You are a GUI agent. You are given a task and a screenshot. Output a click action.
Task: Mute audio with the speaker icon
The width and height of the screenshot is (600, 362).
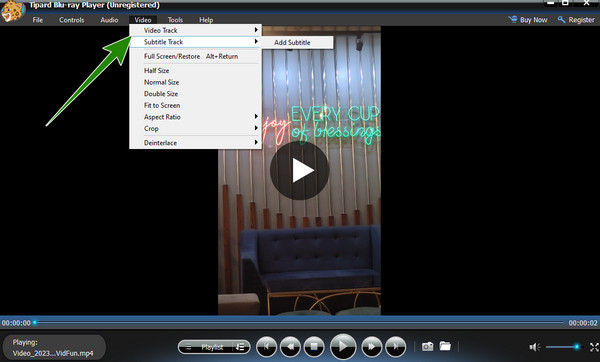tap(535, 347)
